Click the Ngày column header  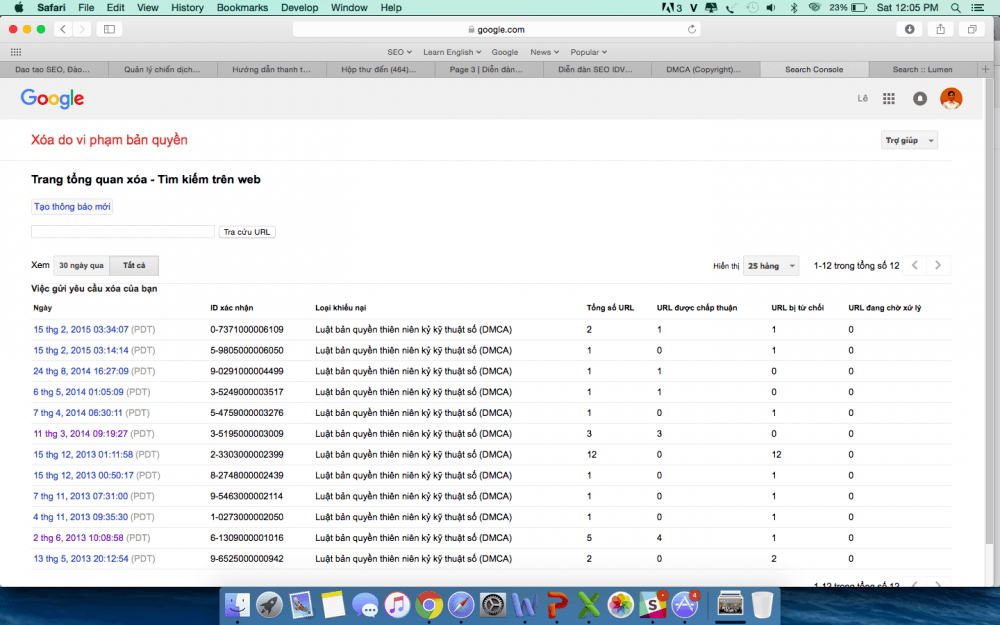tap(43, 308)
